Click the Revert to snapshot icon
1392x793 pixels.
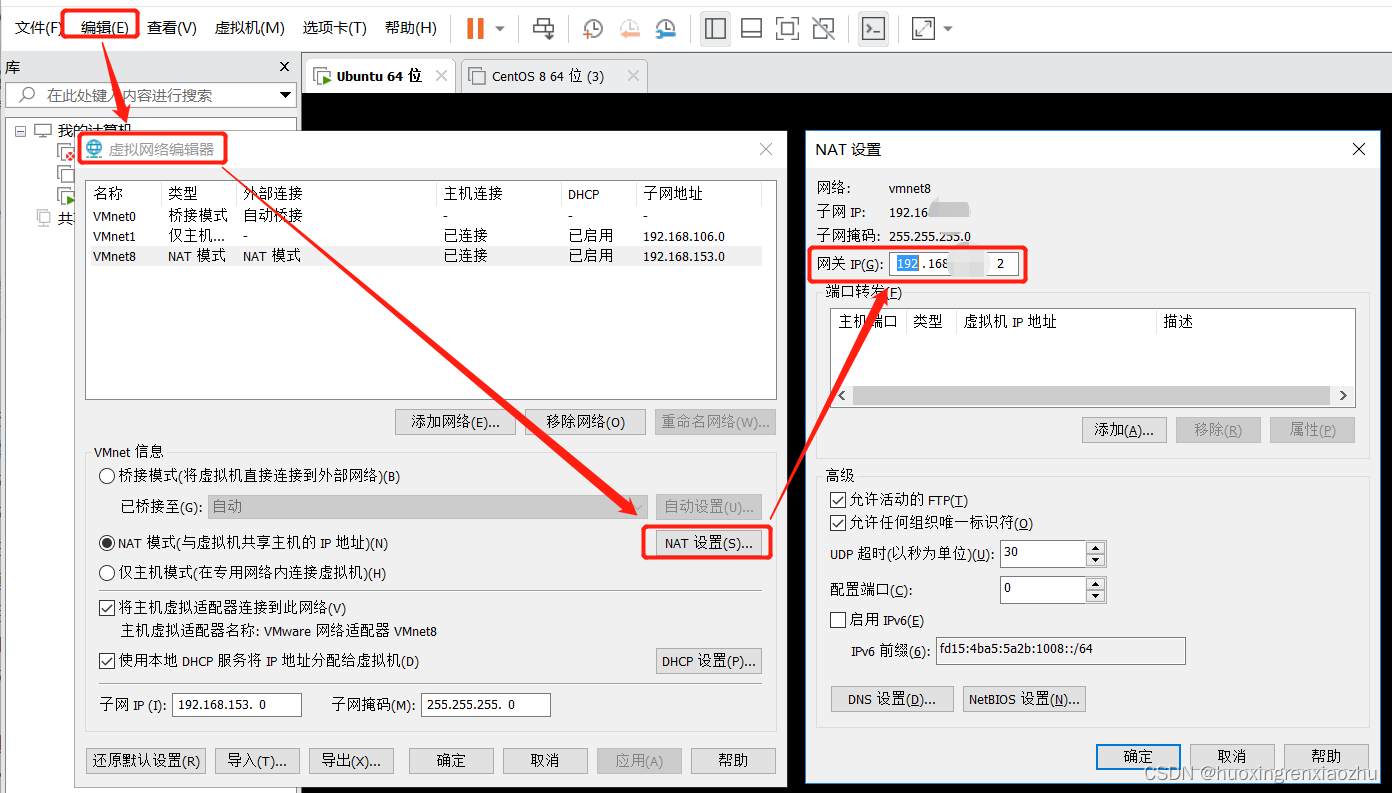(x=629, y=28)
